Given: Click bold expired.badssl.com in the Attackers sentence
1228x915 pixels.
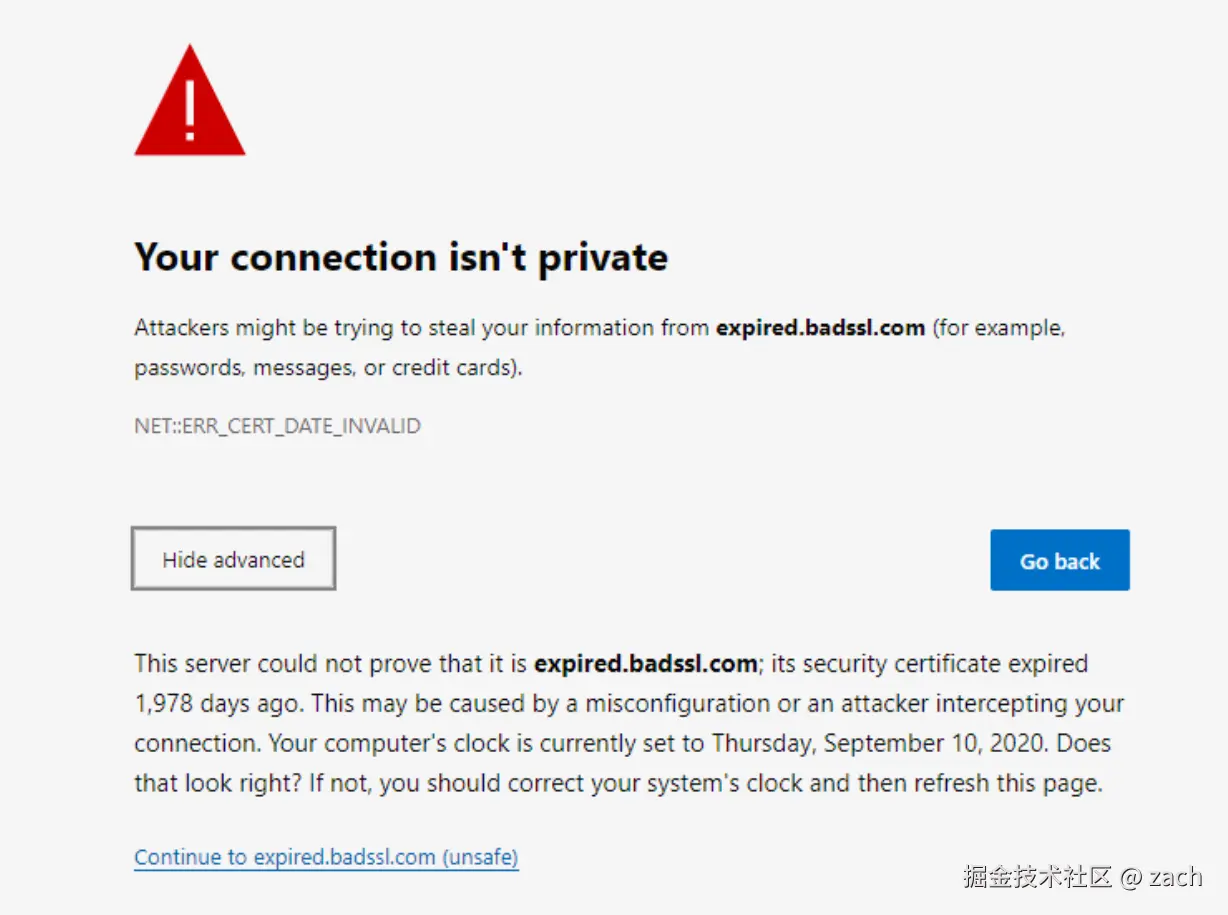Looking at the screenshot, I should point(820,328).
